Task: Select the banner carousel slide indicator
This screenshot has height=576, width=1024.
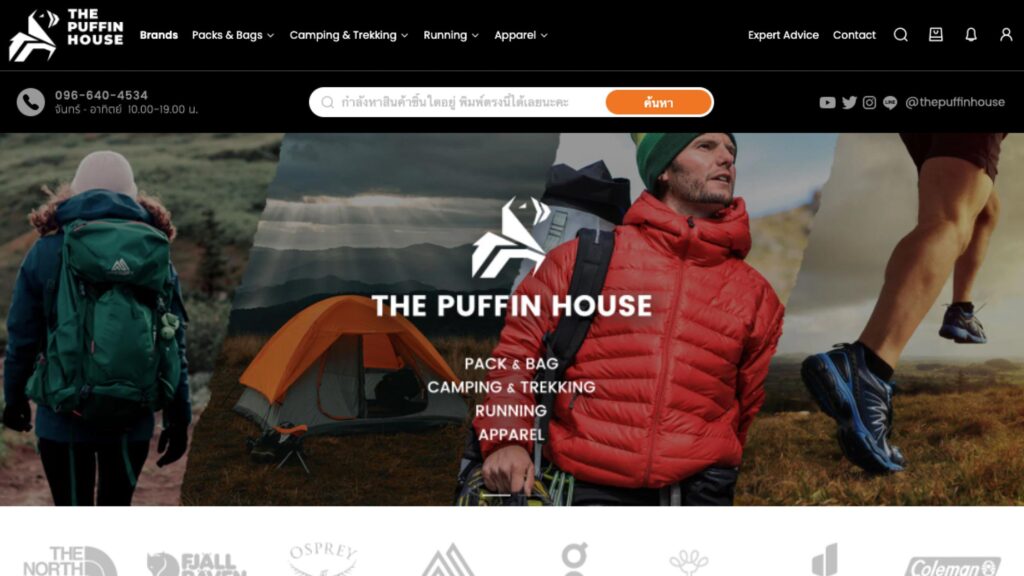Action: click(496, 495)
